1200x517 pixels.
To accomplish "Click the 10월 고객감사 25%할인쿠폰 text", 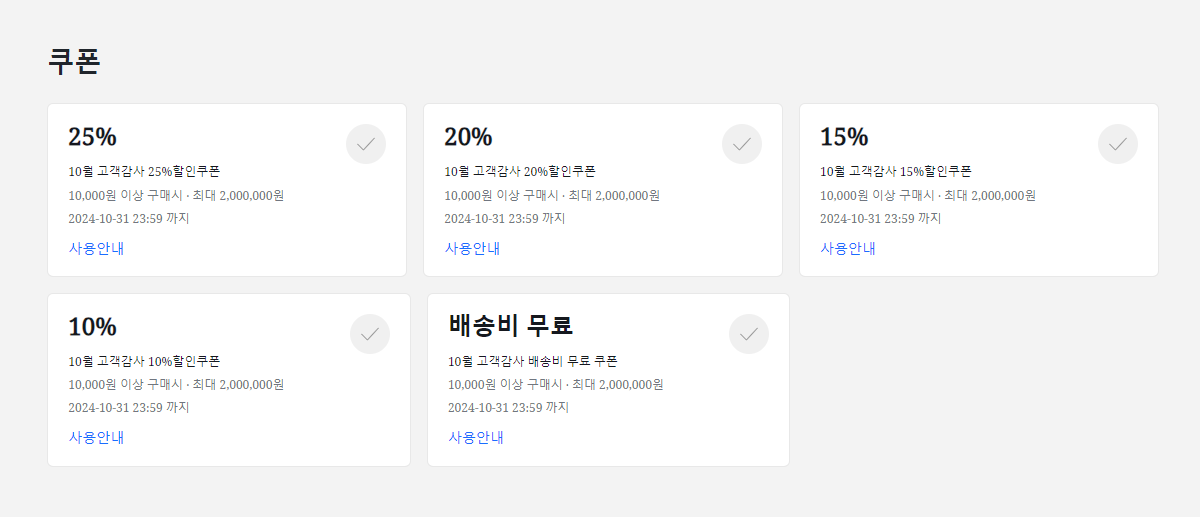I will point(144,171).
